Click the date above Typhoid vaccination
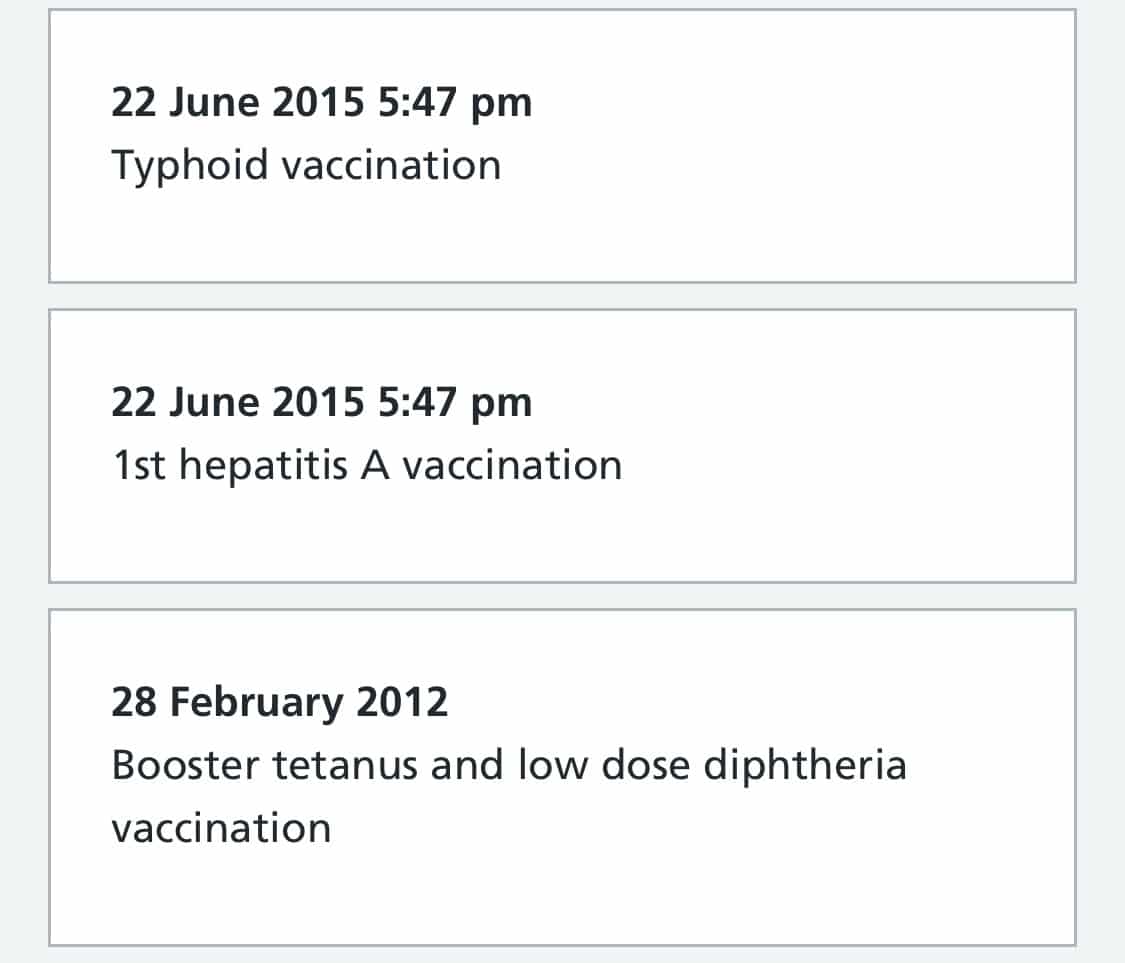 (x=321, y=103)
